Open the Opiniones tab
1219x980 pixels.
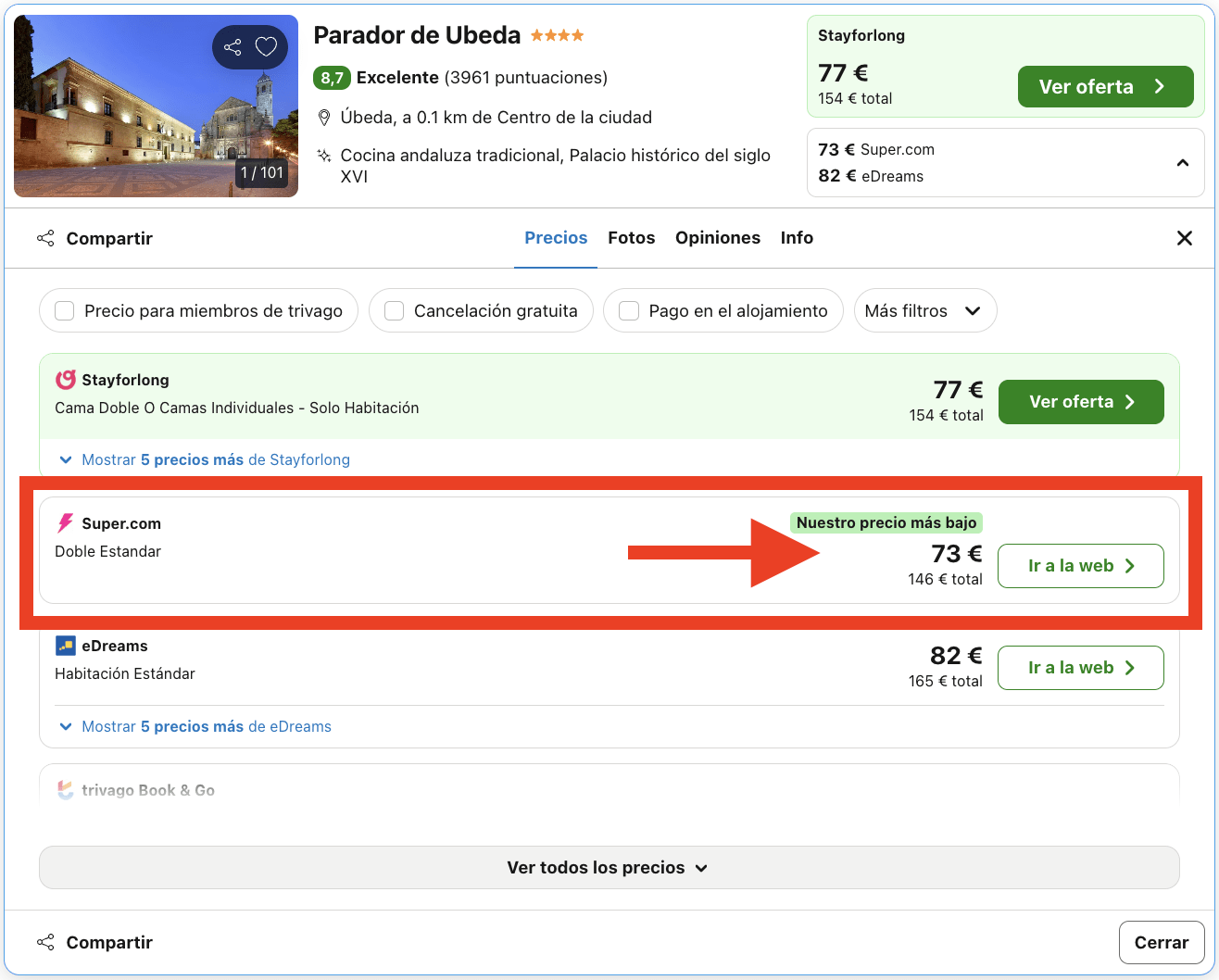click(x=718, y=238)
